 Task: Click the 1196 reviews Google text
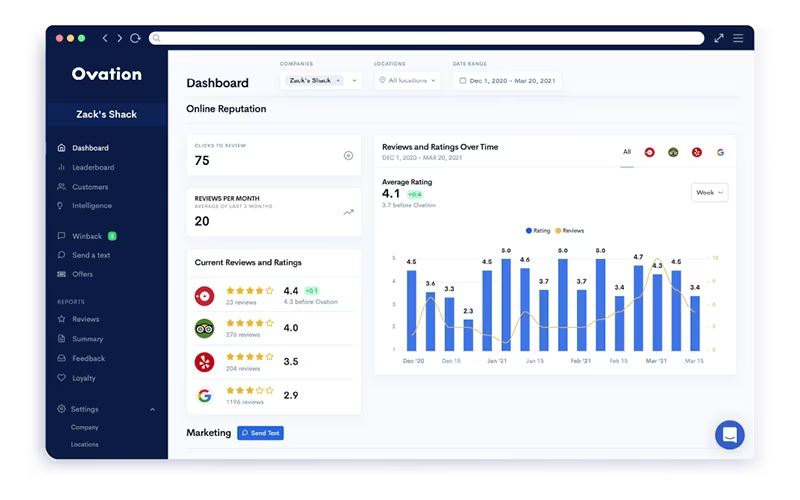[245, 402]
